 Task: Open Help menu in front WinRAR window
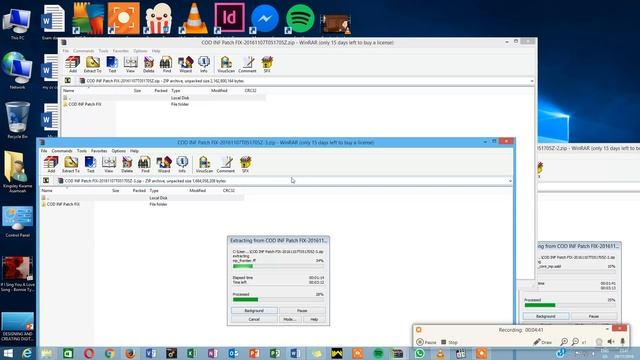coord(134,151)
